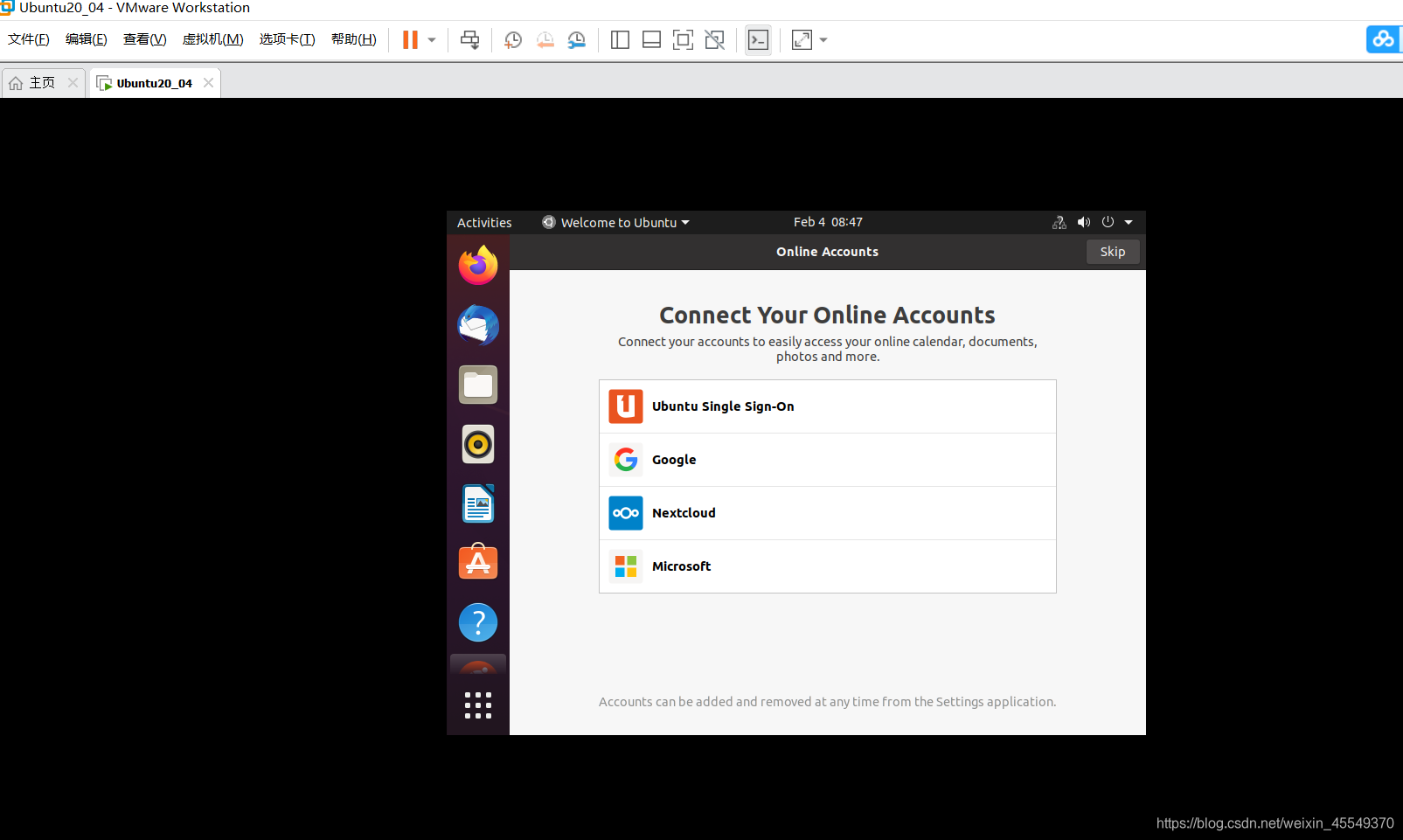
Task: Toggle the VMware library sidebar view icon
Action: point(620,40)
